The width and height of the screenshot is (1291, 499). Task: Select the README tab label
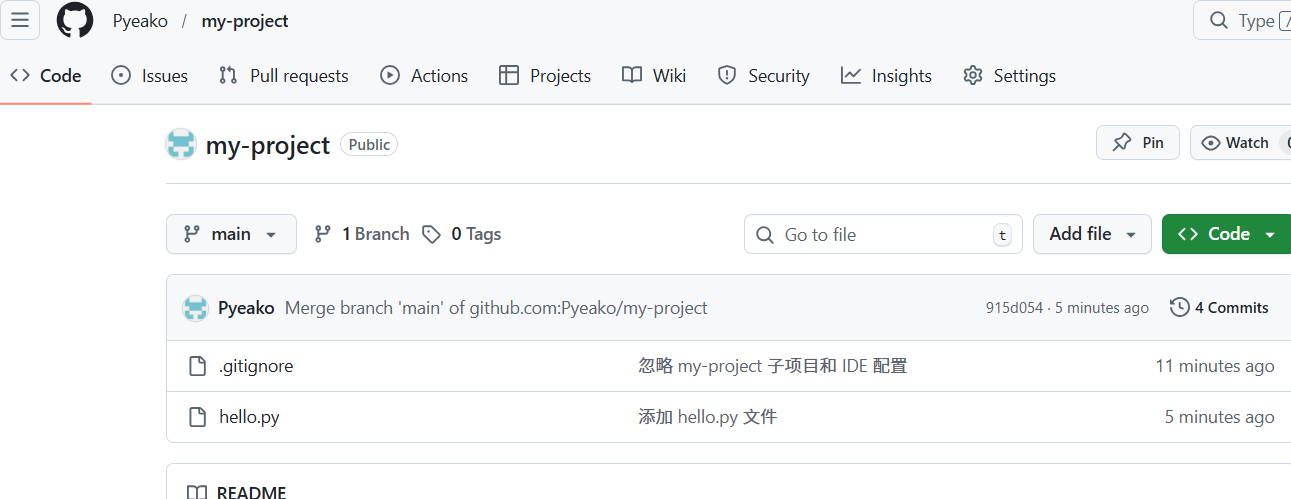(x=251, y=492)
